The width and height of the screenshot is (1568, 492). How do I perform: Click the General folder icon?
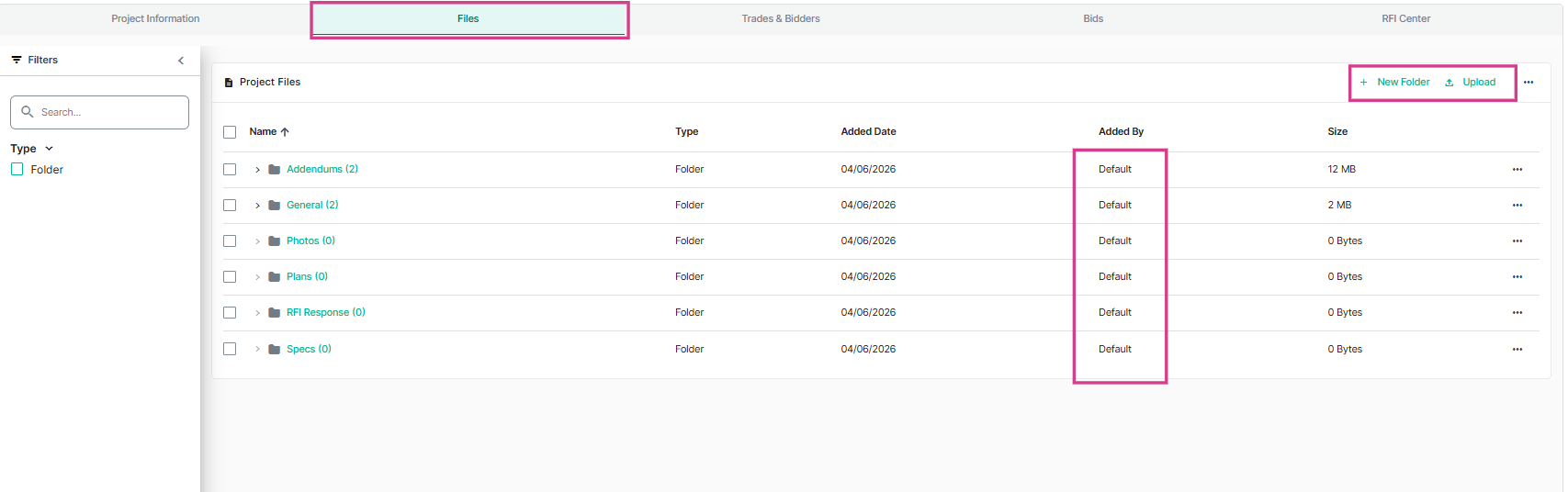[x=274, y=206]
